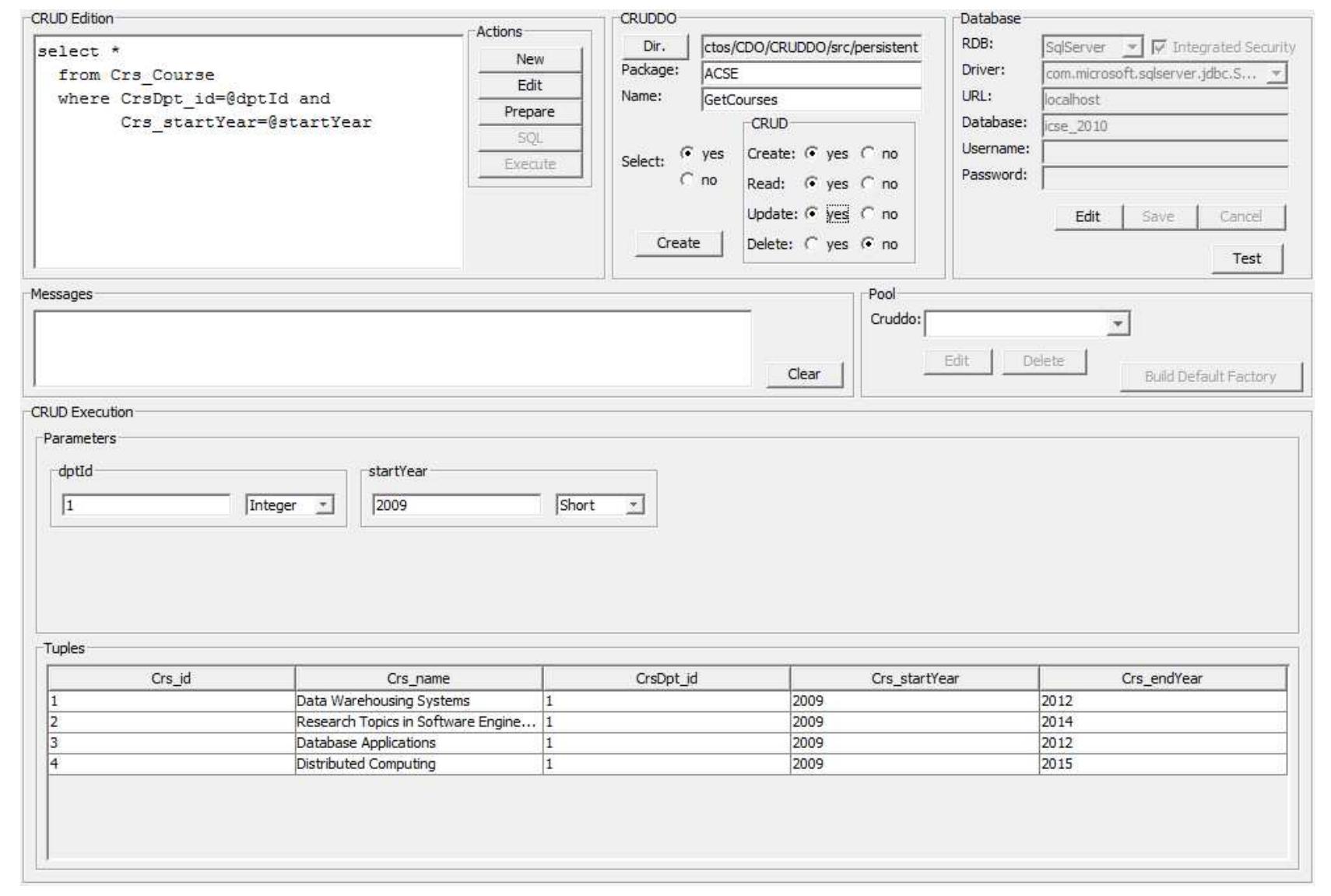Choose 'no' for CRUD Create

[867, 153]
